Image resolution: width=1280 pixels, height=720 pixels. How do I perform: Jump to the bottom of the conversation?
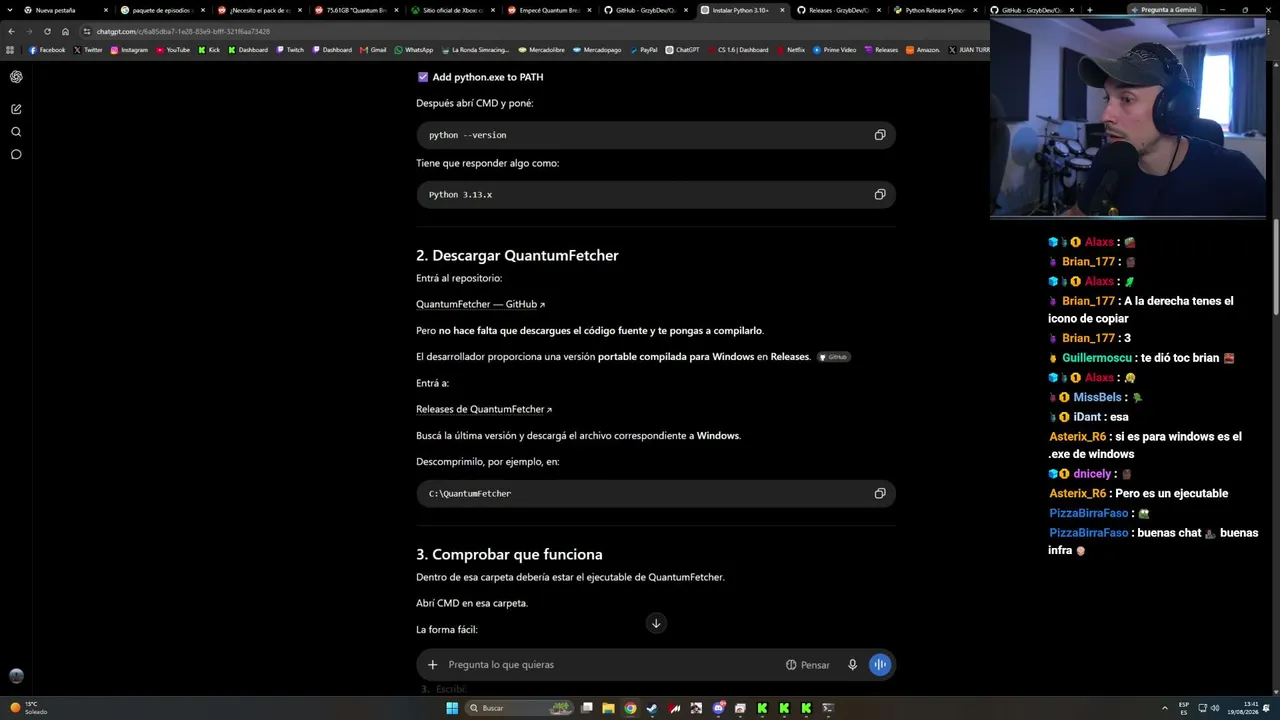coord(656,623)
